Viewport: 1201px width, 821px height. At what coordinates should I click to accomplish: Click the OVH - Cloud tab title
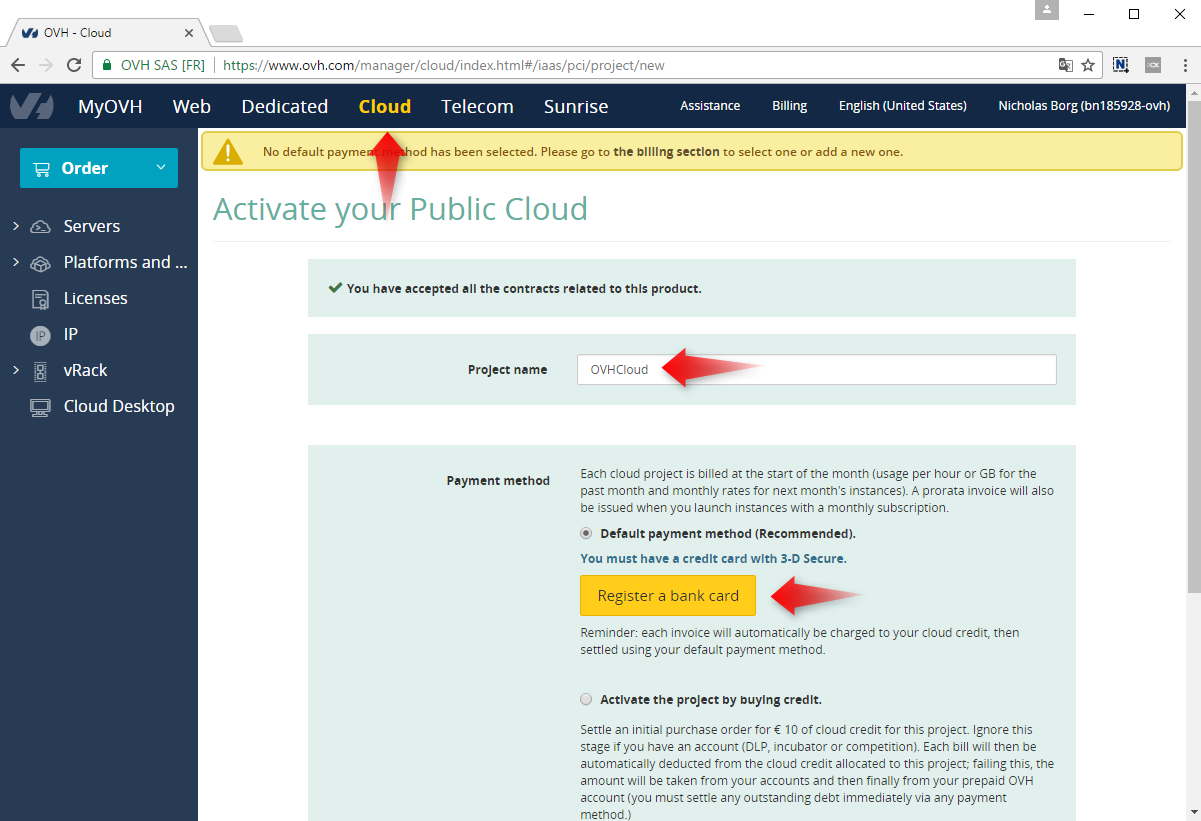[77, 33]
